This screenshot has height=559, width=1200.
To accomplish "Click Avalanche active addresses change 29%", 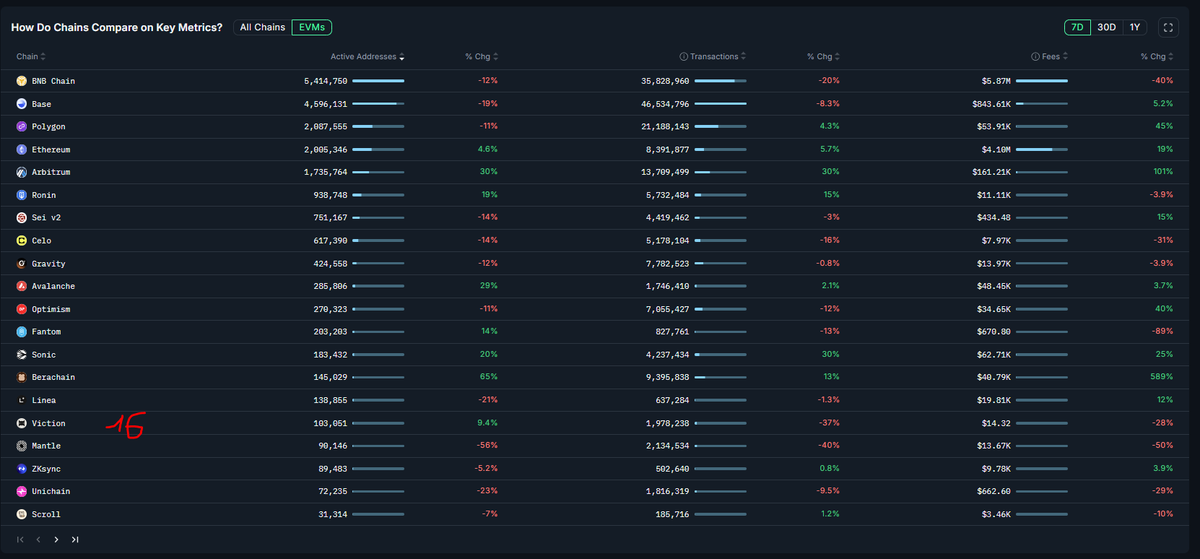I will click(x=490, y=286).
